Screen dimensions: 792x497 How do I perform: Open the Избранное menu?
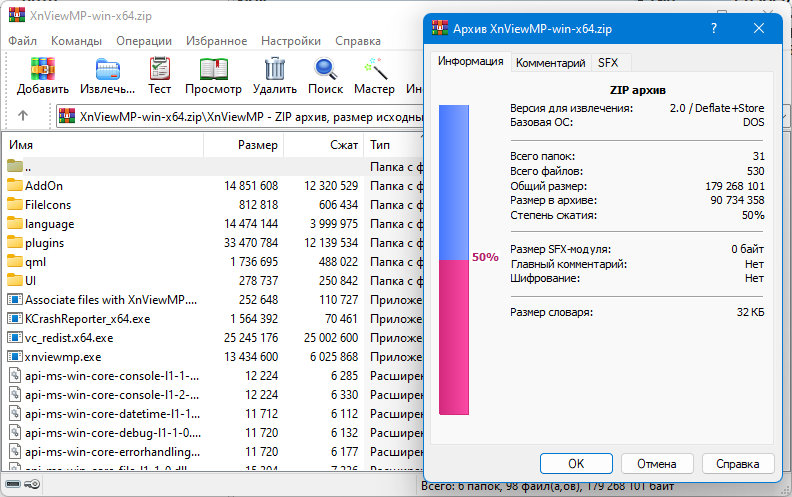217,41
